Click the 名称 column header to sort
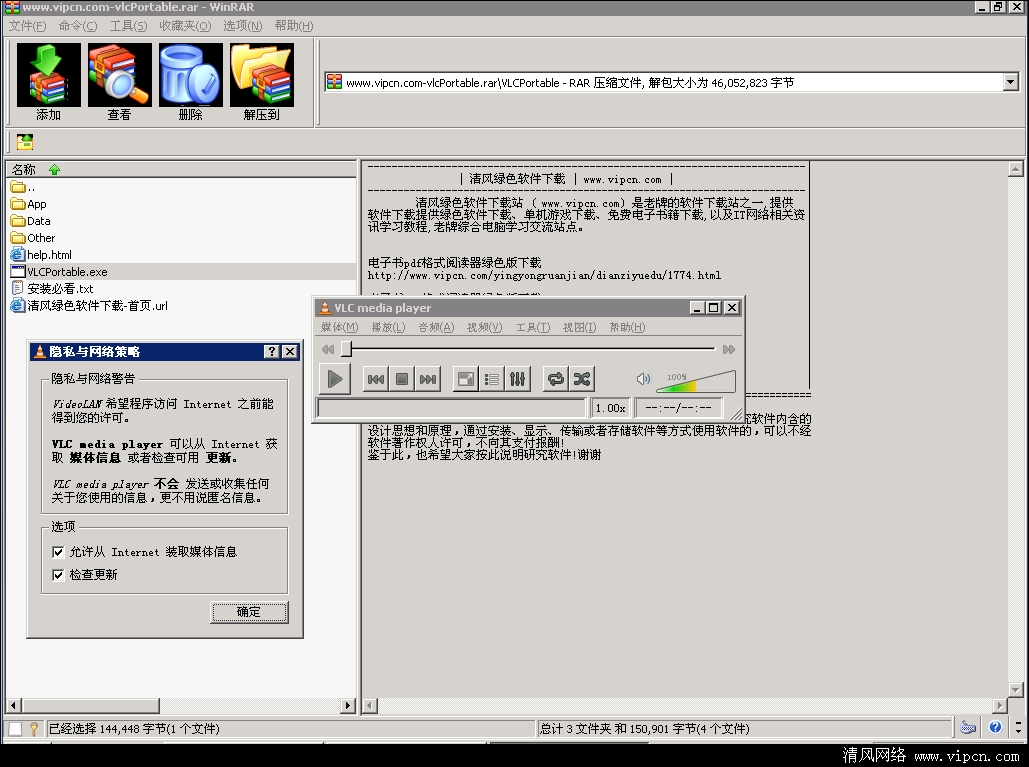 point(24,169)
